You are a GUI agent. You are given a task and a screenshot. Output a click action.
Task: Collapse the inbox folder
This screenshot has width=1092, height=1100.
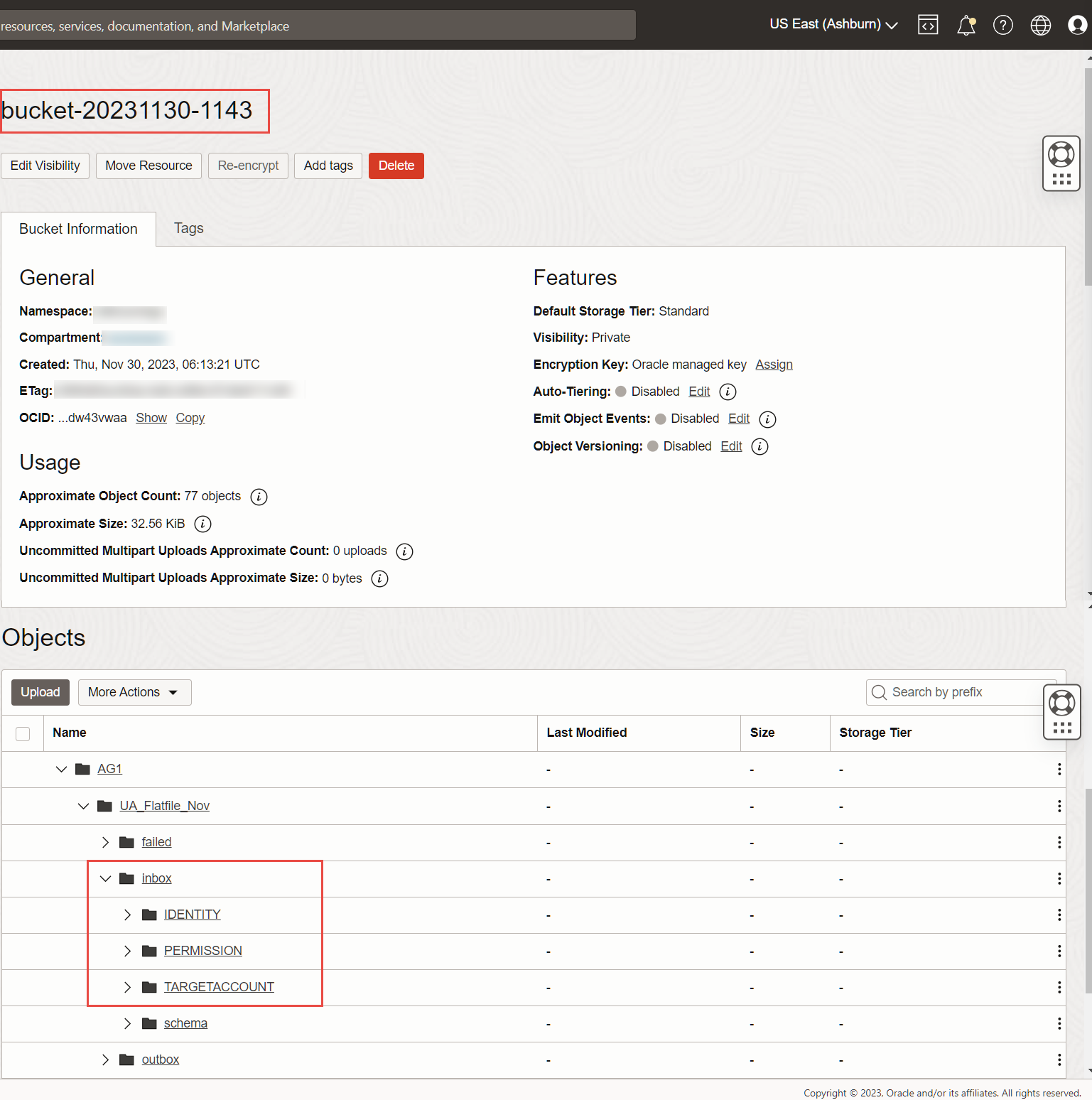106,878
